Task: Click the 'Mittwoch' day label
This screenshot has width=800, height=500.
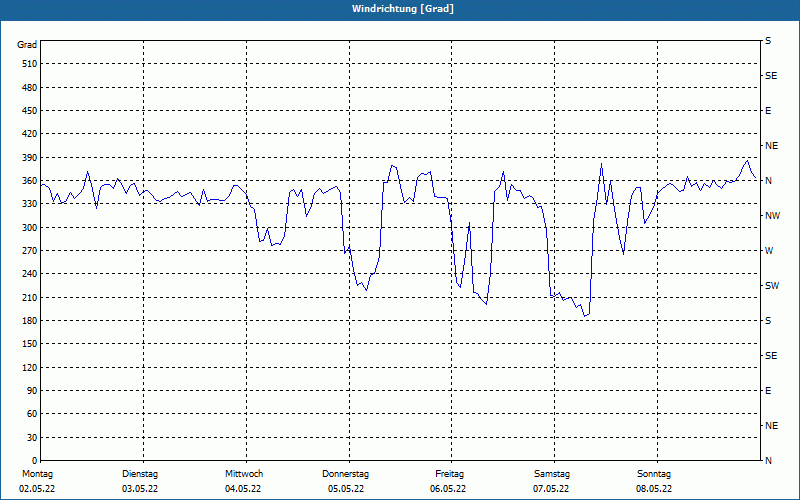Action: tap(244, 474)
